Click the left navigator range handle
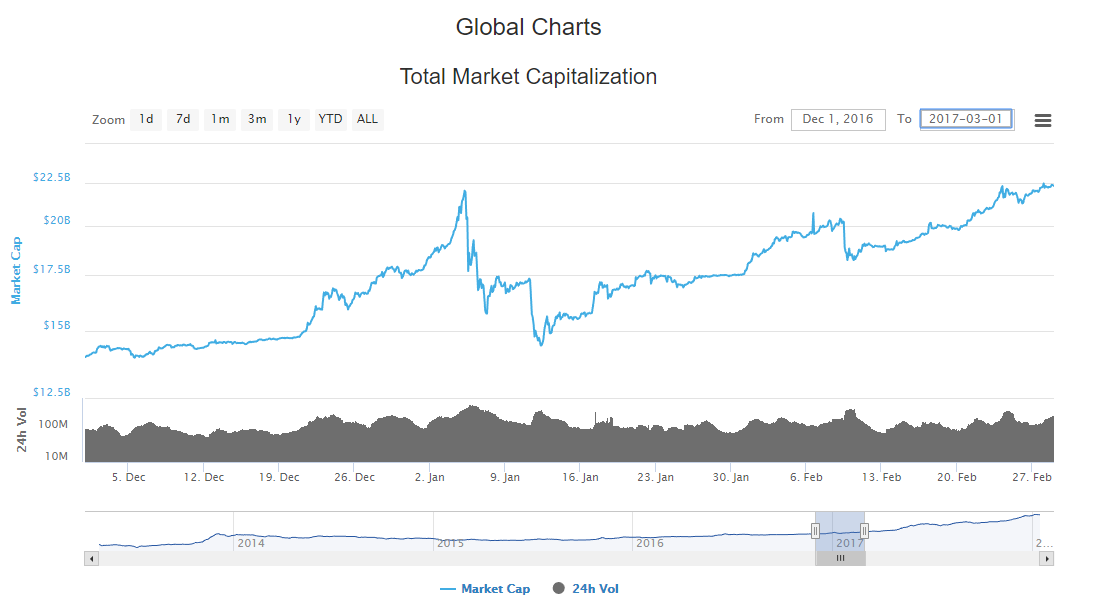Image resolution: width=1098 pixels, height=597 pixels. tap(815, 531)
